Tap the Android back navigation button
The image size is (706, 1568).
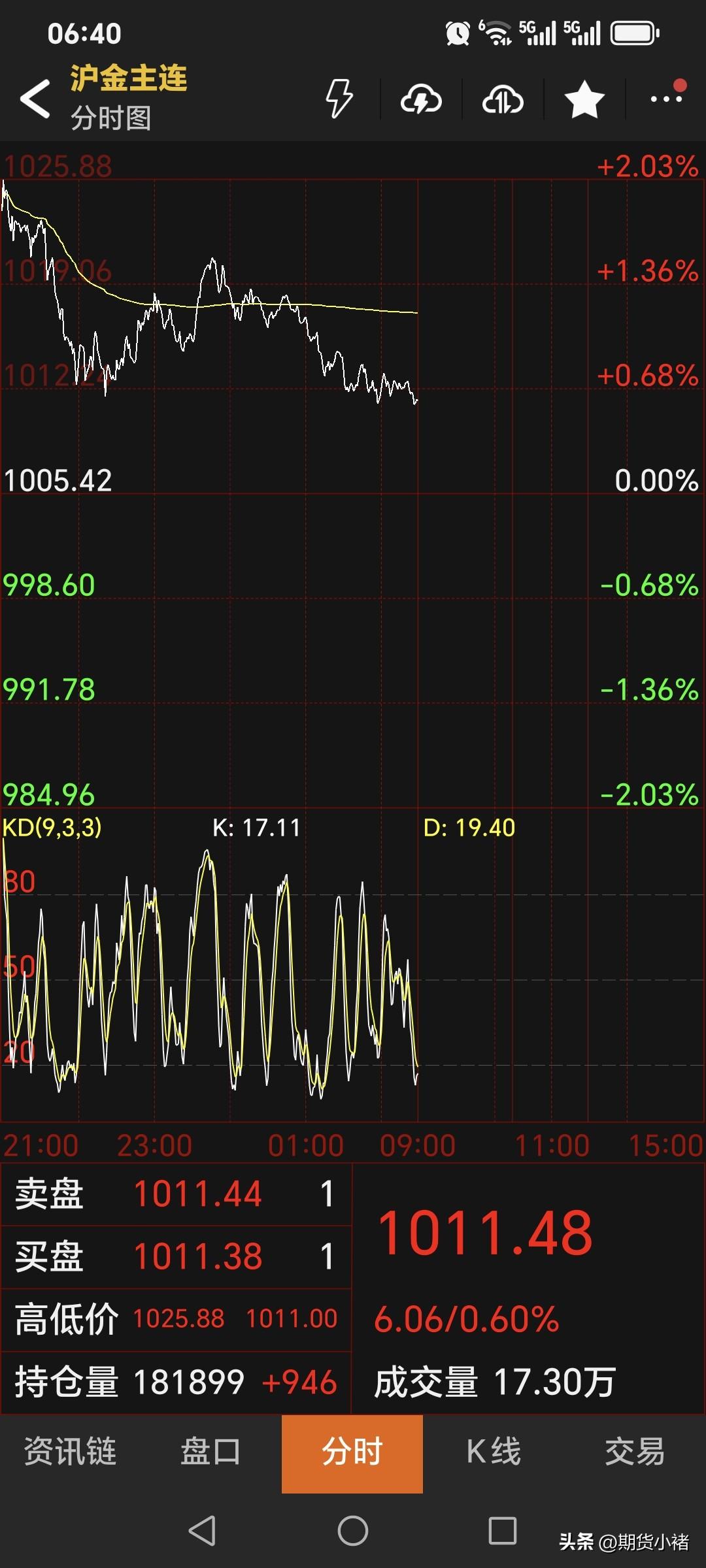pyautogui.click(x=202, y=1530)
